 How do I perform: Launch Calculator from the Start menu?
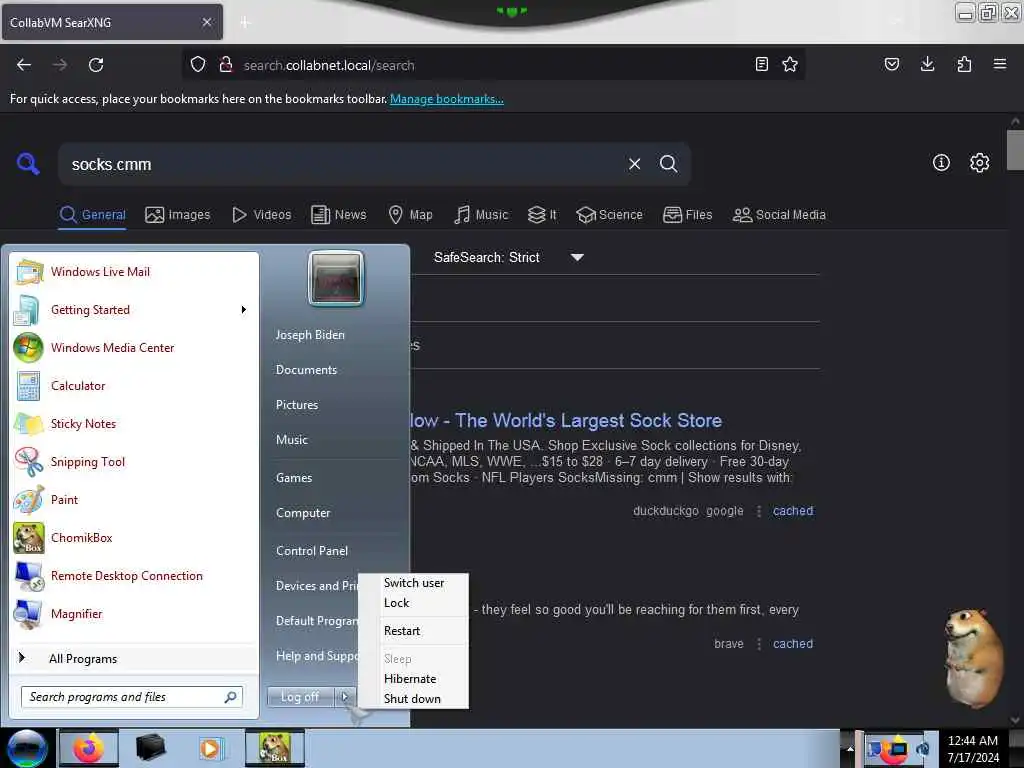tap(135, 386)
